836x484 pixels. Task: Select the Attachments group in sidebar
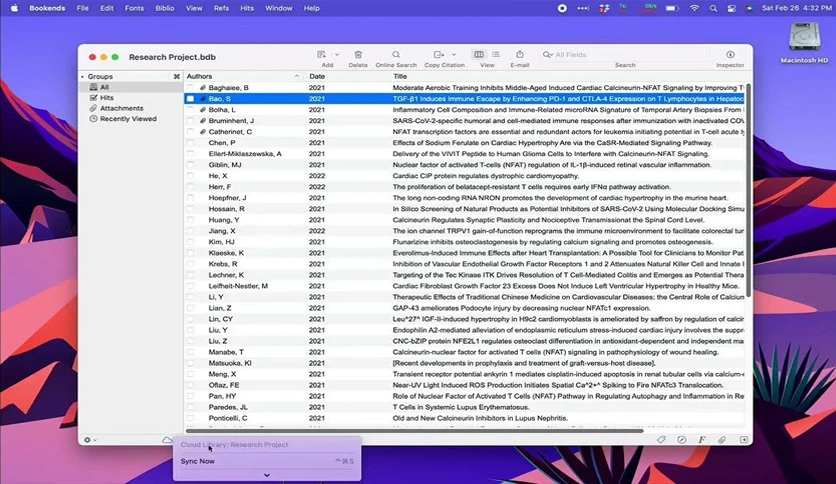[x=131, y=108]
